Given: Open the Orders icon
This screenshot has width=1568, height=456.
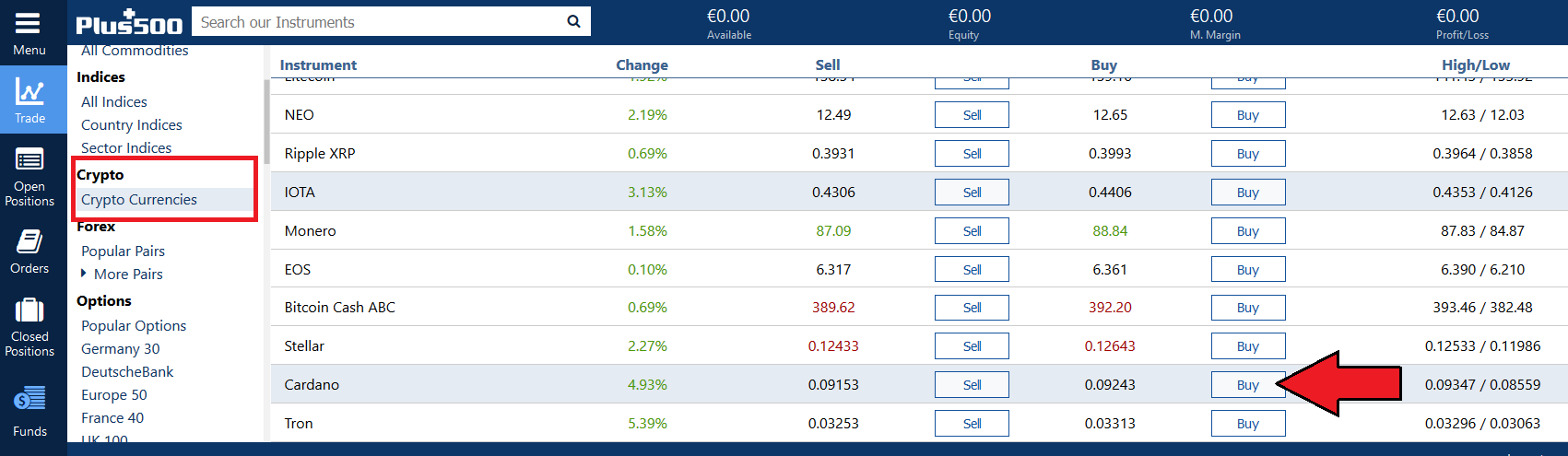Looking at the screenshot, I should pos(29,242).
